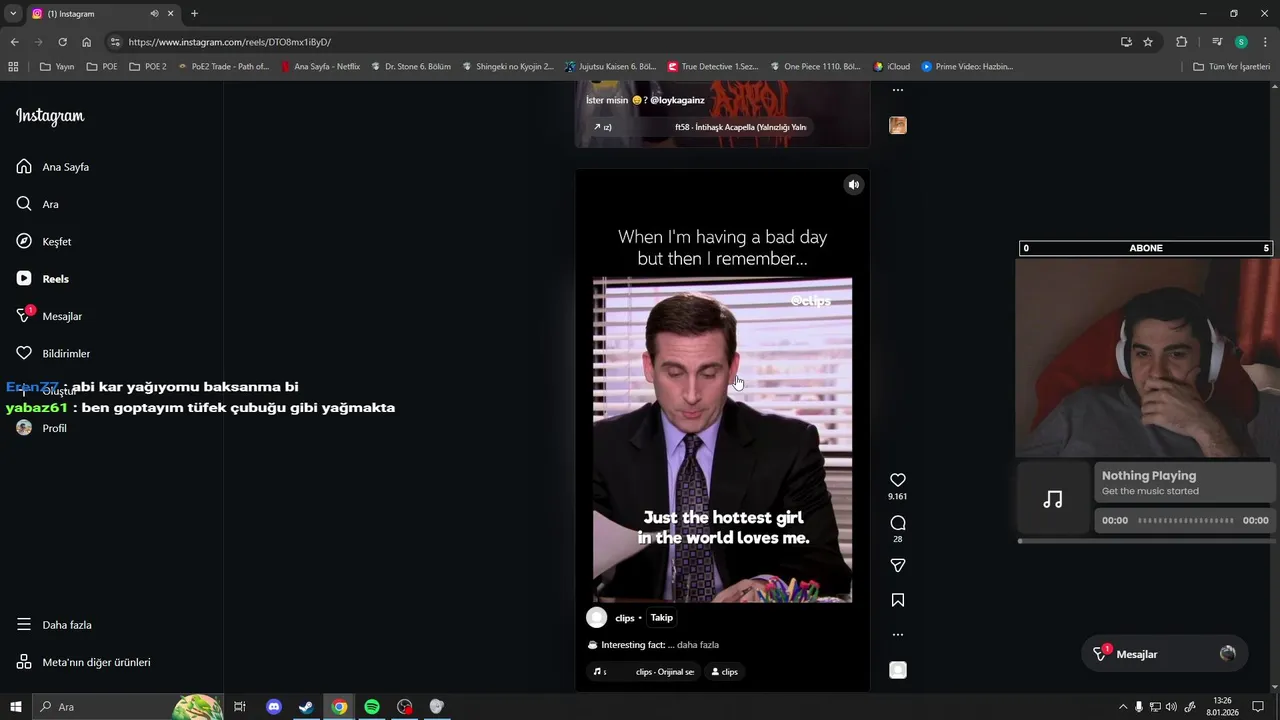The image size is (1280, 720).
Task: Open the audio thumbnail beside the clips reel
Action: (898, 670)
